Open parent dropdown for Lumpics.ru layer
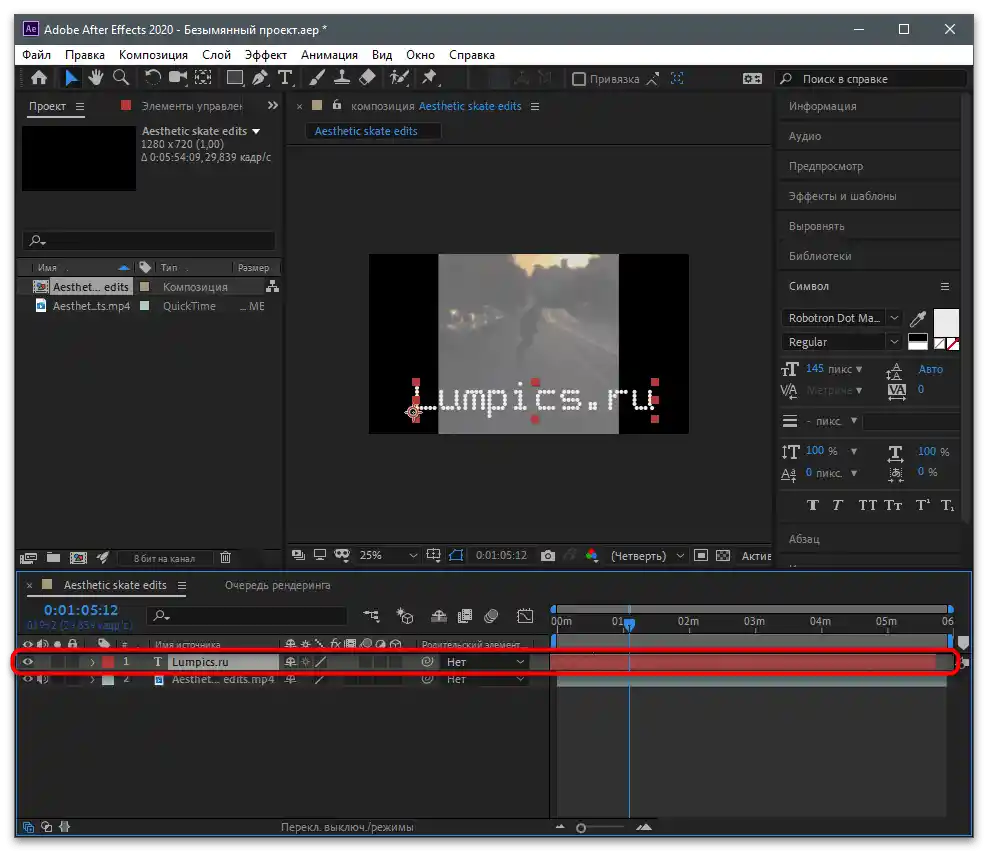This screenshot has width=988, height=852. tap(485, 662)
